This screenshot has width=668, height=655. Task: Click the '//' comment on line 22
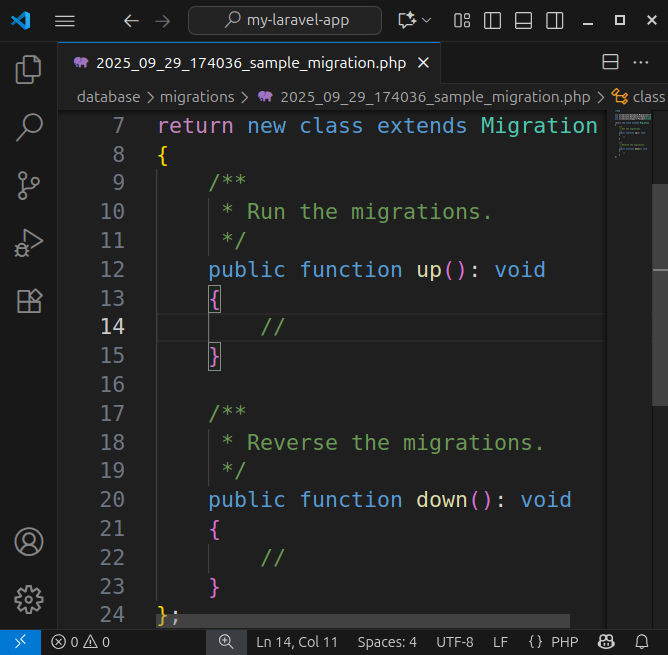pos(273,558)
